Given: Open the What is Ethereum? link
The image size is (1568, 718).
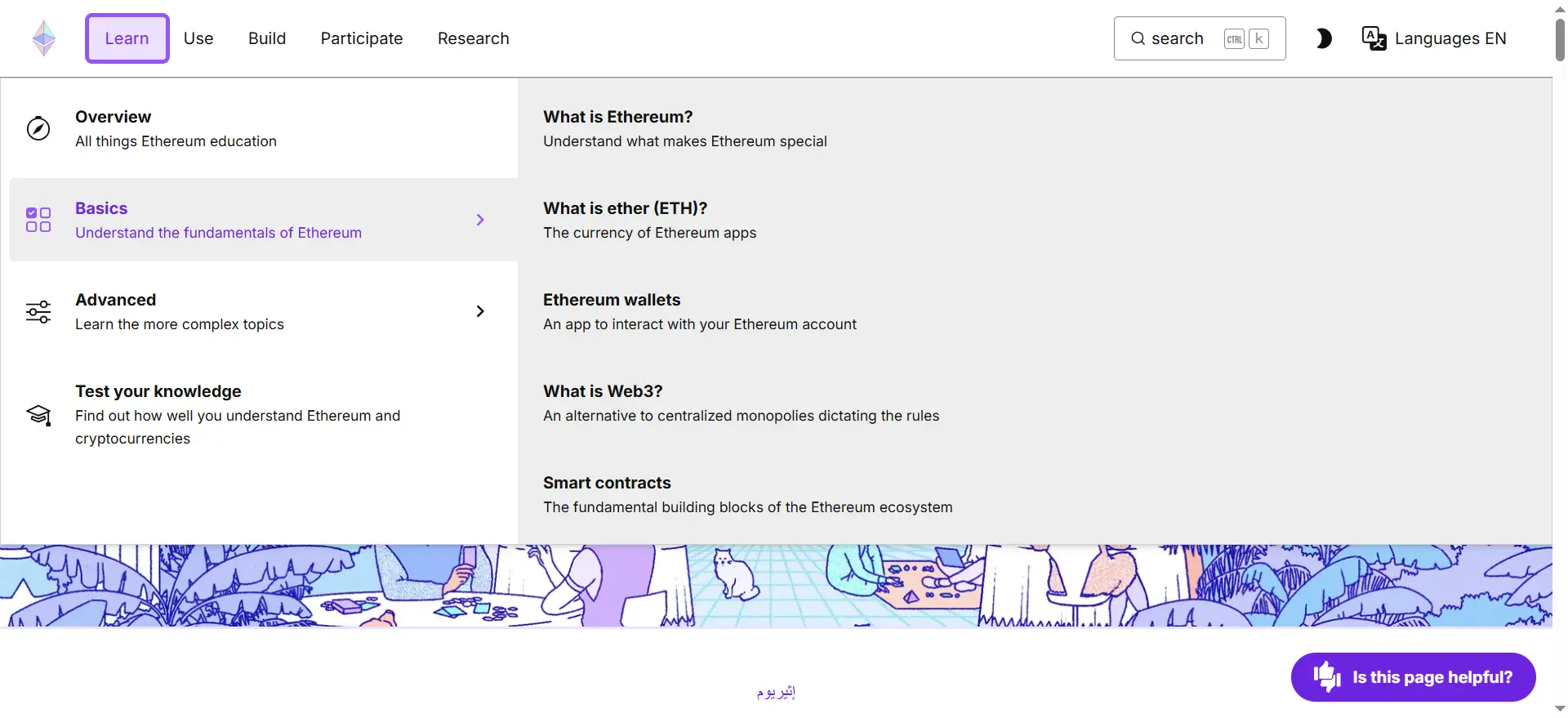Looking at the screenshot, I should pos(618,117).
